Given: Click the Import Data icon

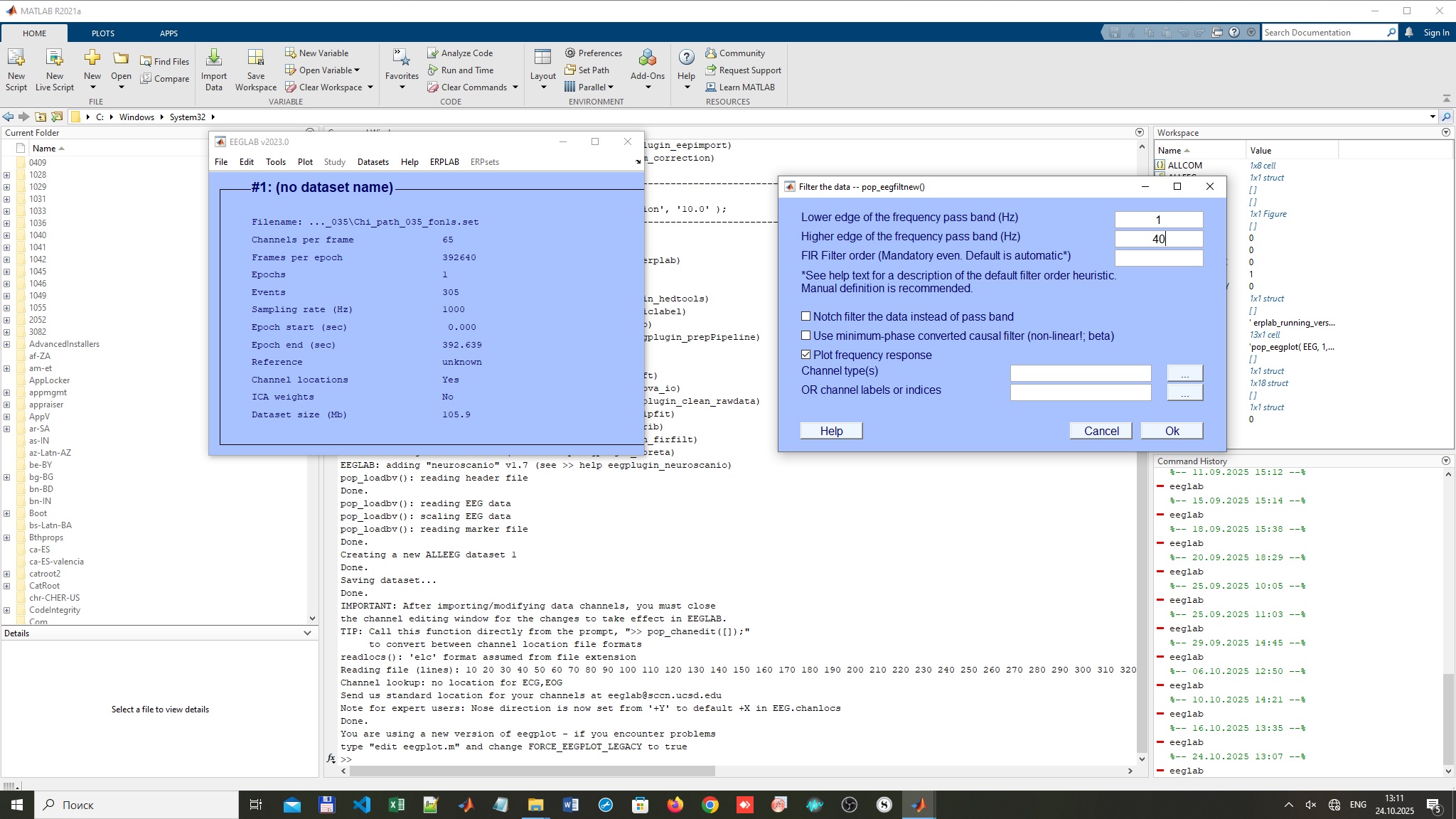Looking at the screenshot, I should click(x=213, y=58).
